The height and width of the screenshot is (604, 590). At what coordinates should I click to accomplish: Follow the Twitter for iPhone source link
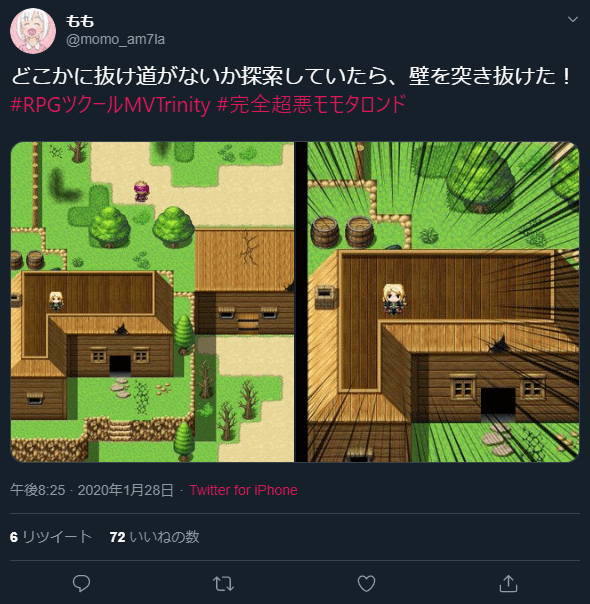click(243, 490)
